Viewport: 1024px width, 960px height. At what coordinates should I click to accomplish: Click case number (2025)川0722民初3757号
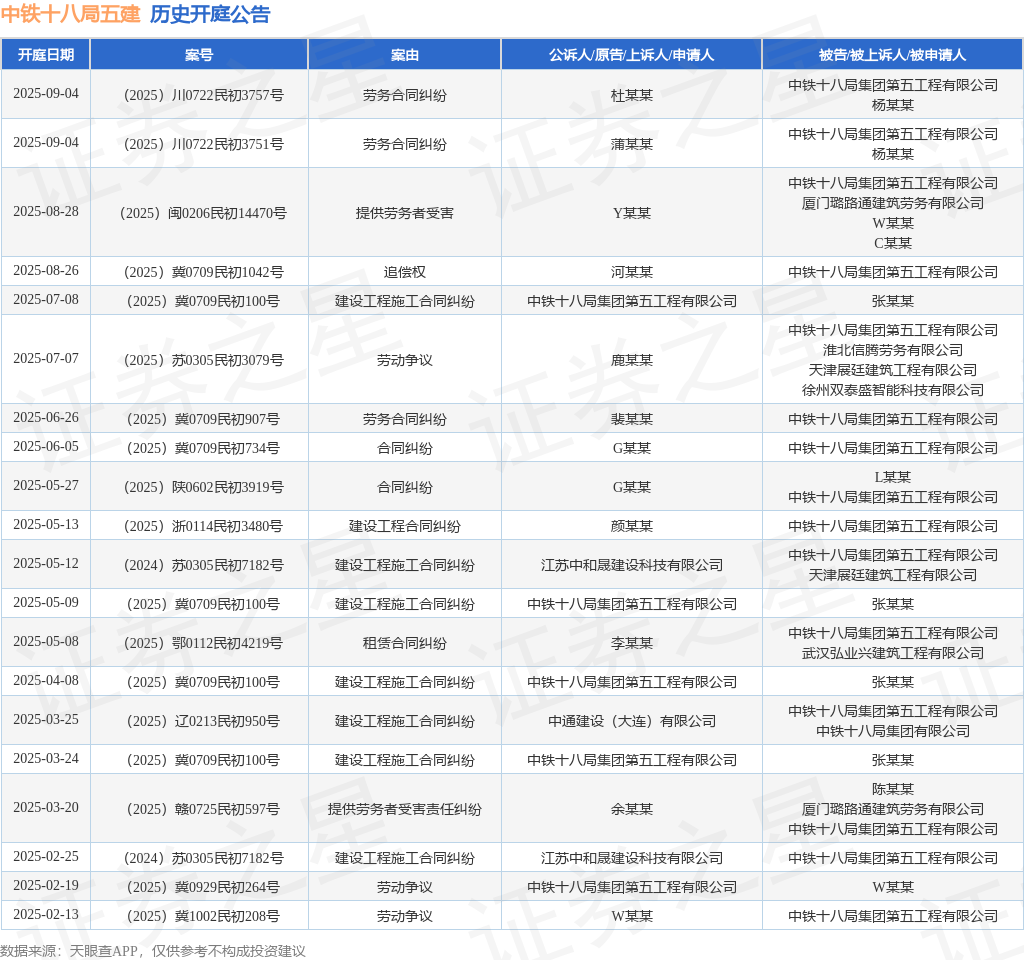203,95
